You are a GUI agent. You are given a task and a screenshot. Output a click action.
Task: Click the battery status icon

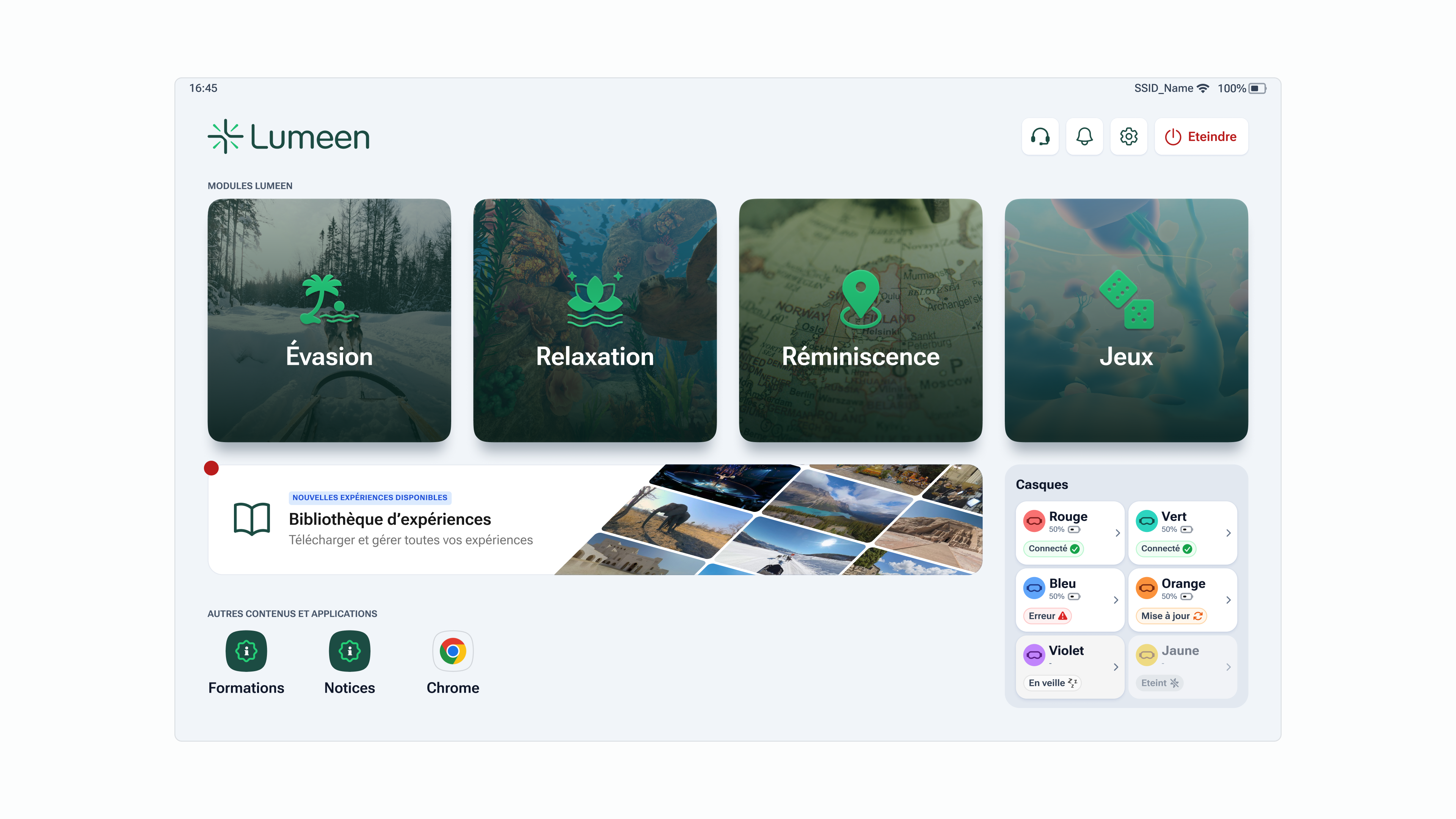pyautogui.click(x=1257, y=88)
